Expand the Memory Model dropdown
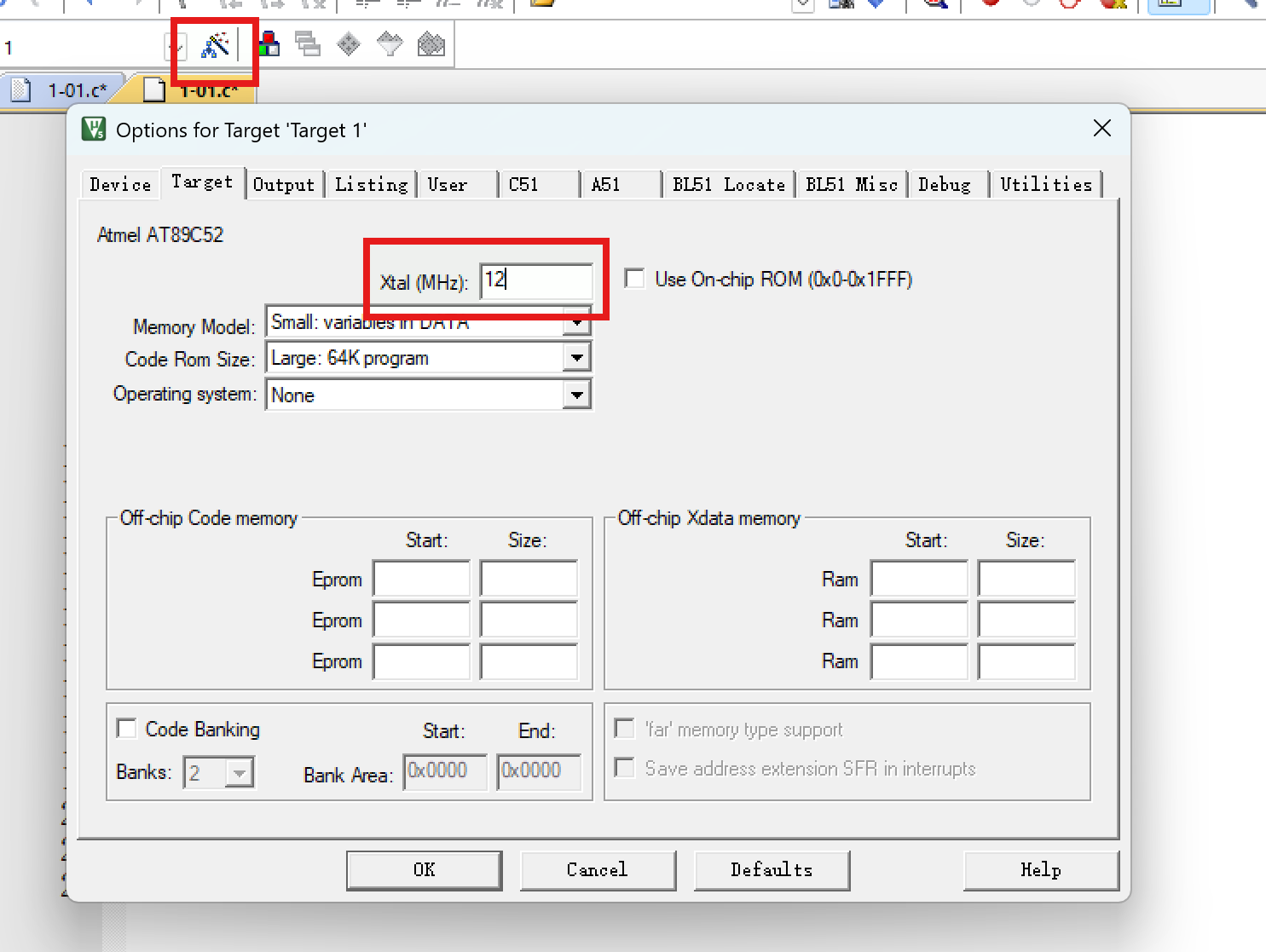 [x=577, y=322]
